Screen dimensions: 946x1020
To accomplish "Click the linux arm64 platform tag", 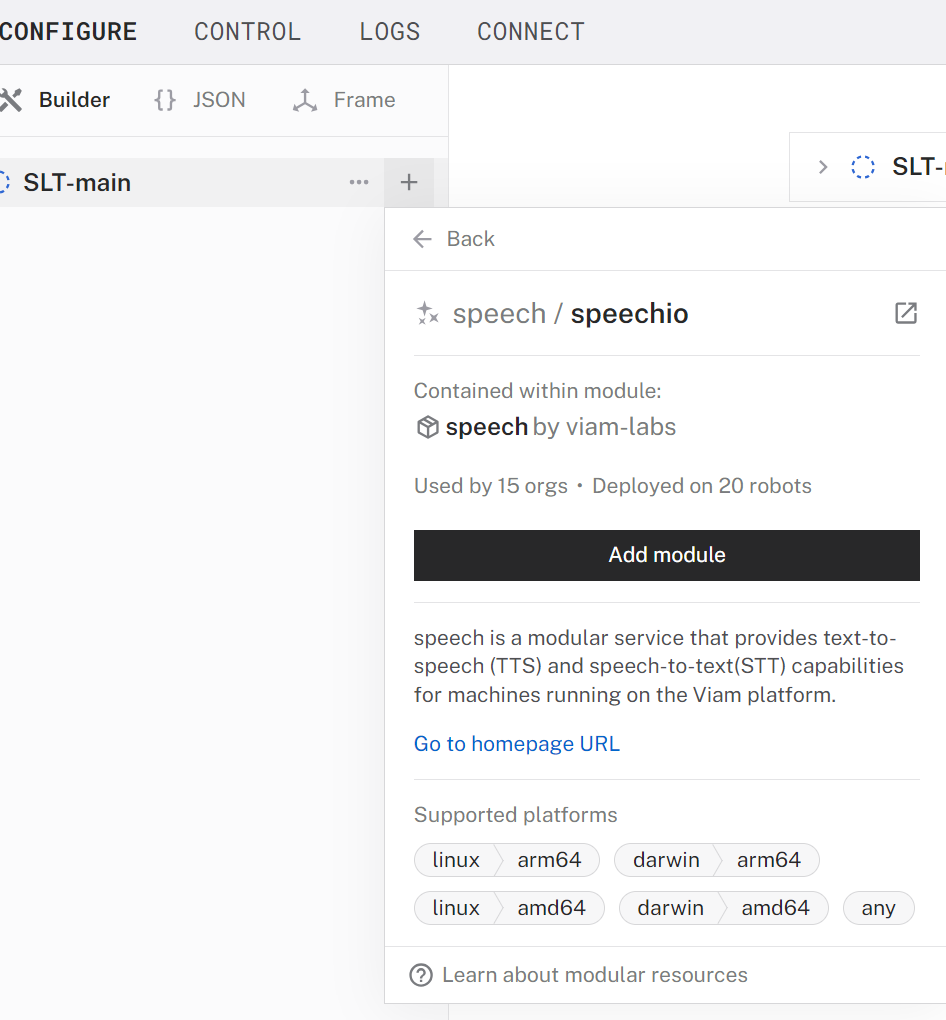I will point(506,860).
